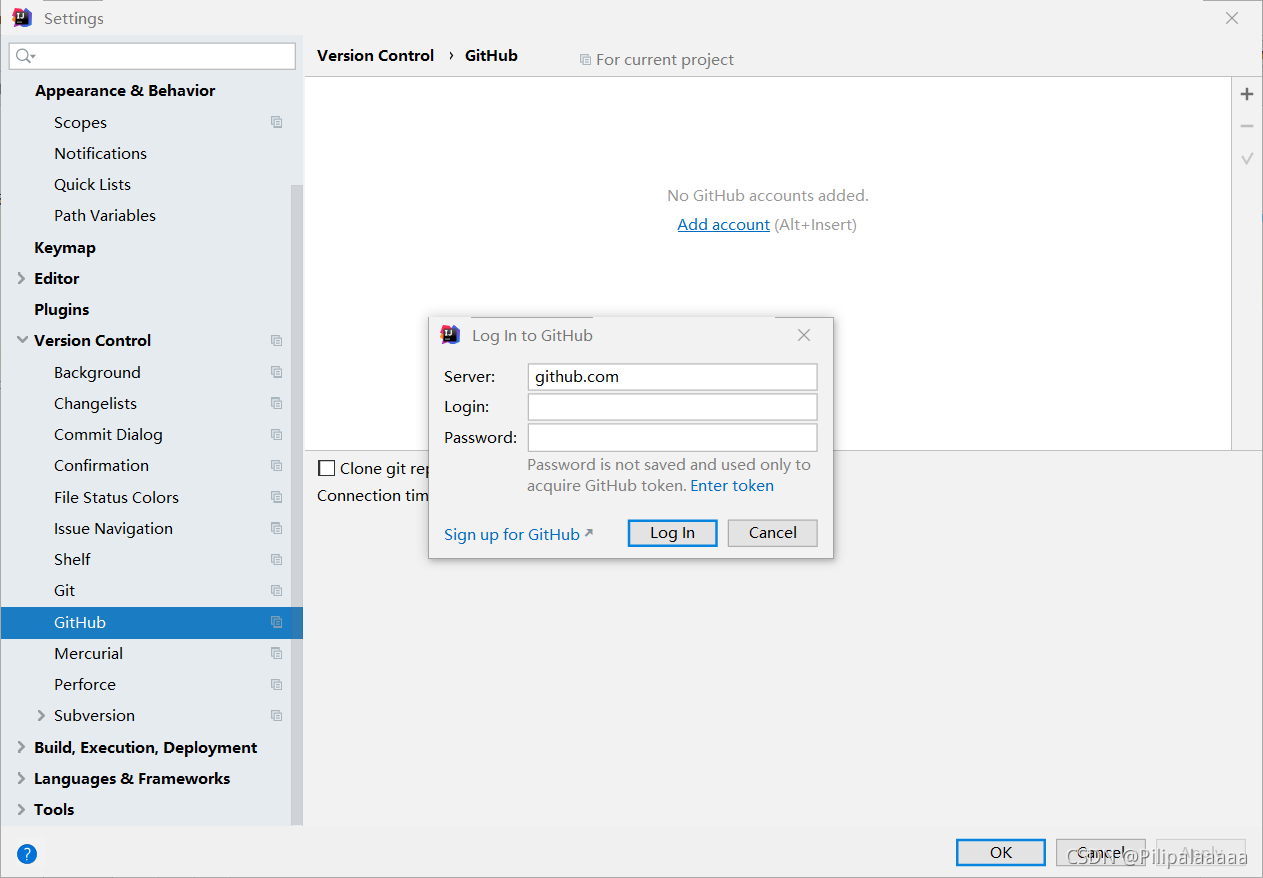The width and height of the screenshot is (1263, 878).
Task: Click project-level icon beside GitHub row
Action: 277,622
